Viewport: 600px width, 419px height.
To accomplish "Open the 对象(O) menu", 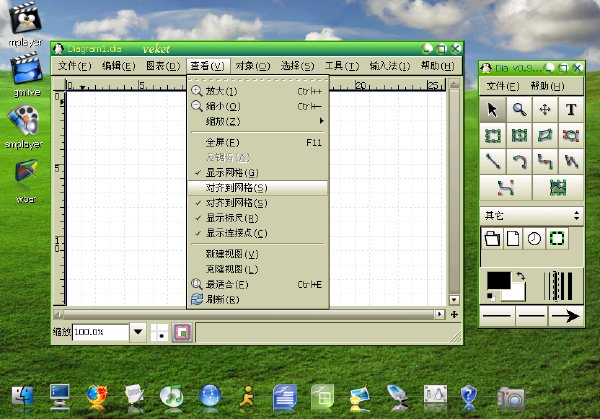I will [x=253, y=66].
